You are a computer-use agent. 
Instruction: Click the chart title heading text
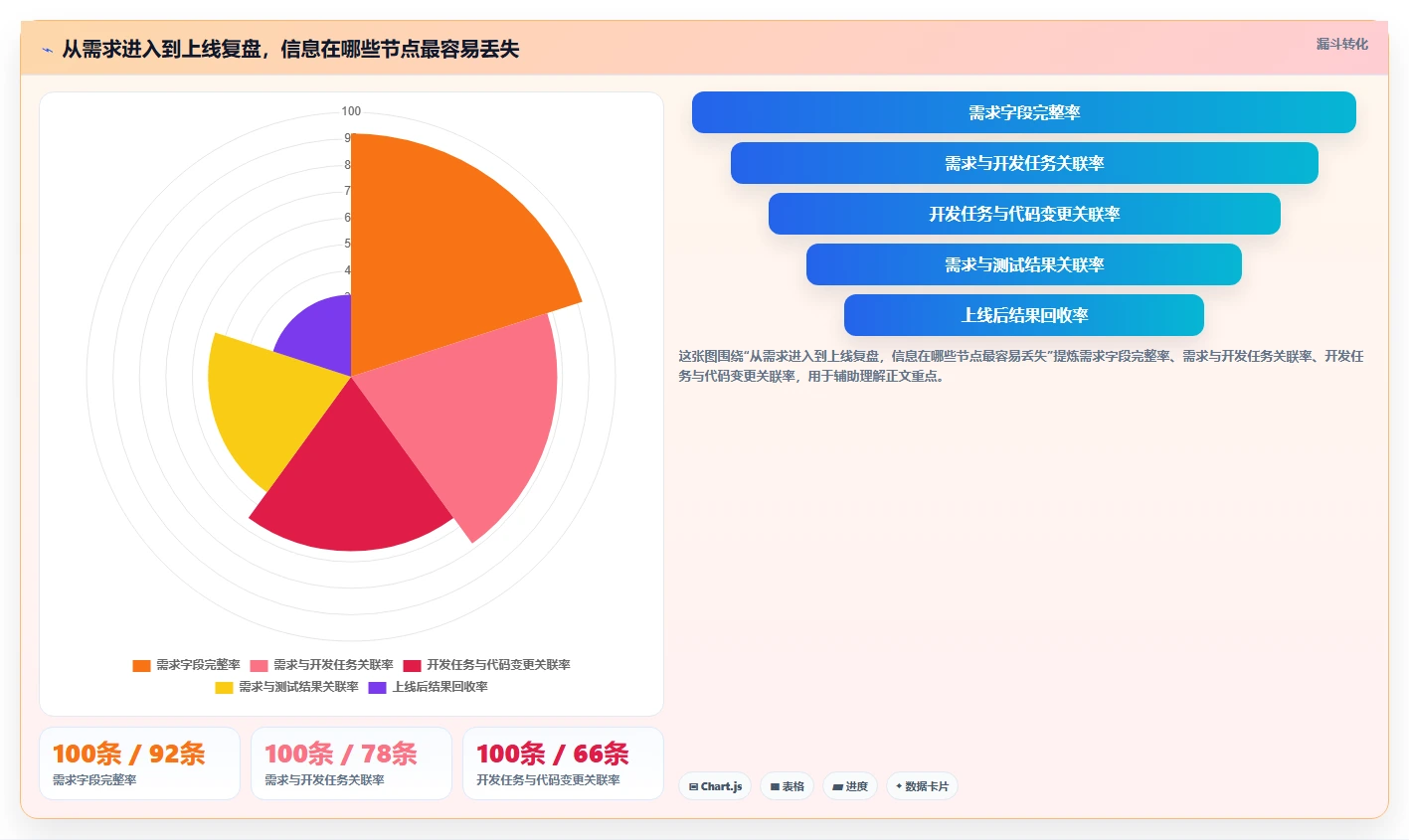coord(290,50)
